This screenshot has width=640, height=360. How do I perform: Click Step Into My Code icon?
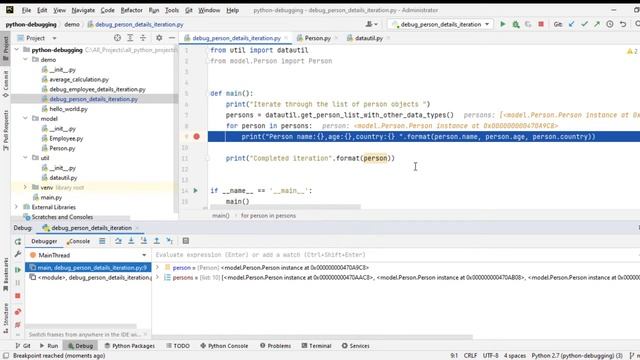click(x=144, y=241)
